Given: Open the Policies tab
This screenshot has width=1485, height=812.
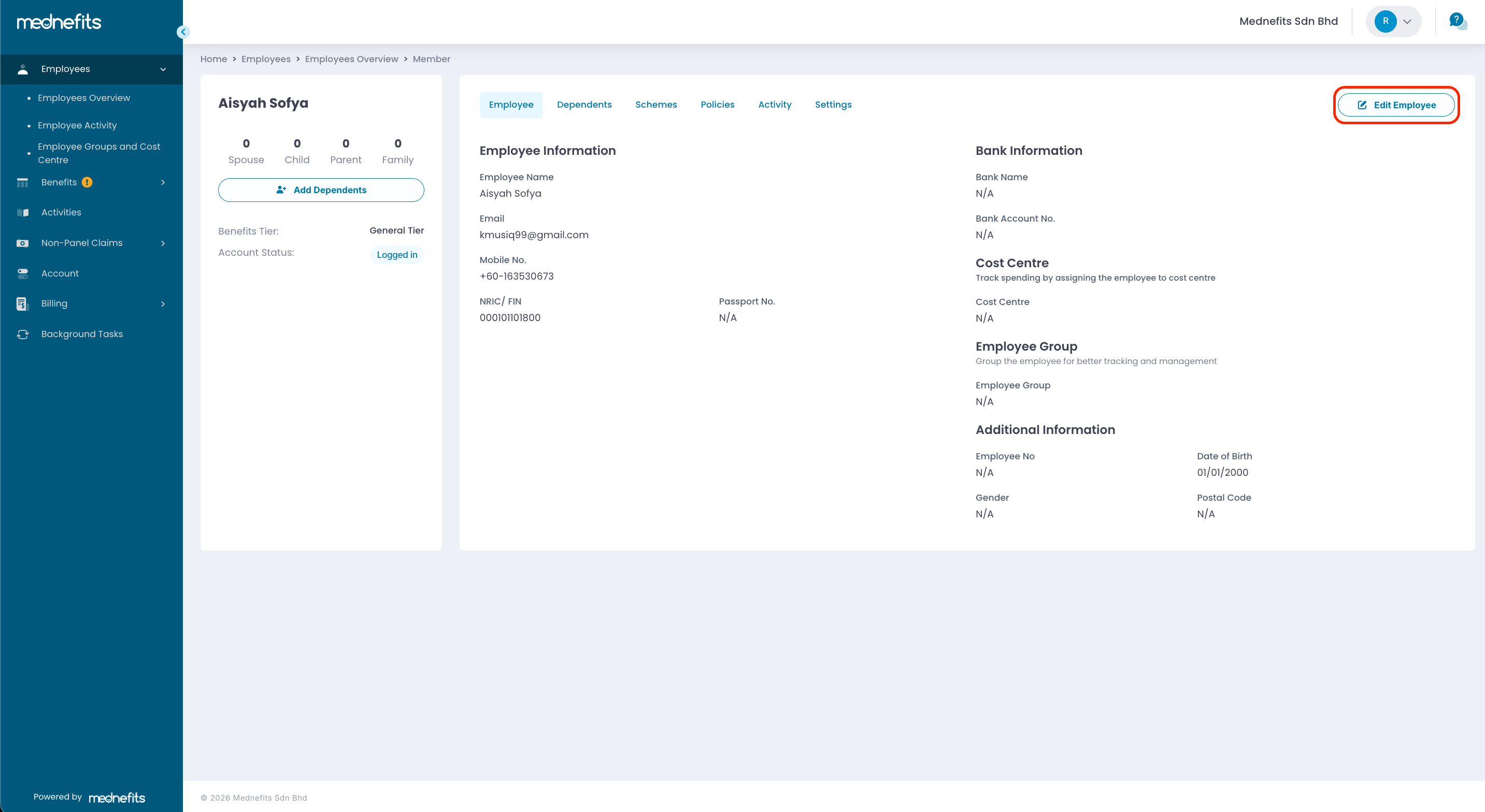Looking at the screenshot, I should (x=717, y=105).
